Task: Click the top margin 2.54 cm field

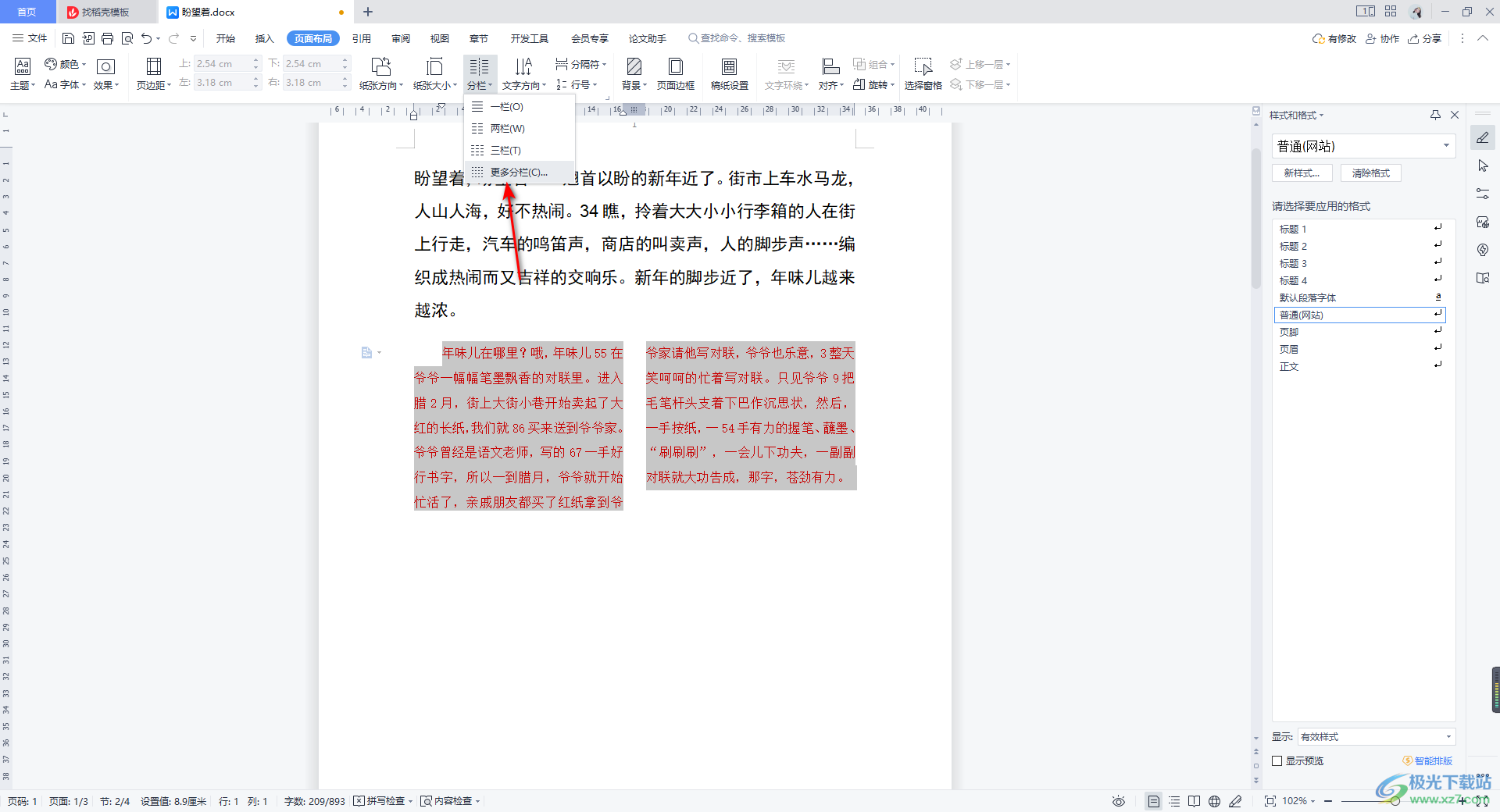Action: pos(228,64)
